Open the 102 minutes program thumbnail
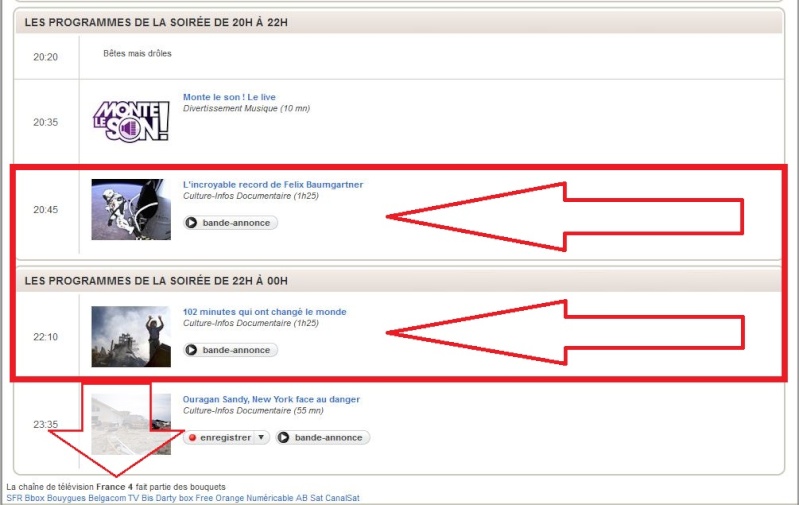 pos(131,336)
